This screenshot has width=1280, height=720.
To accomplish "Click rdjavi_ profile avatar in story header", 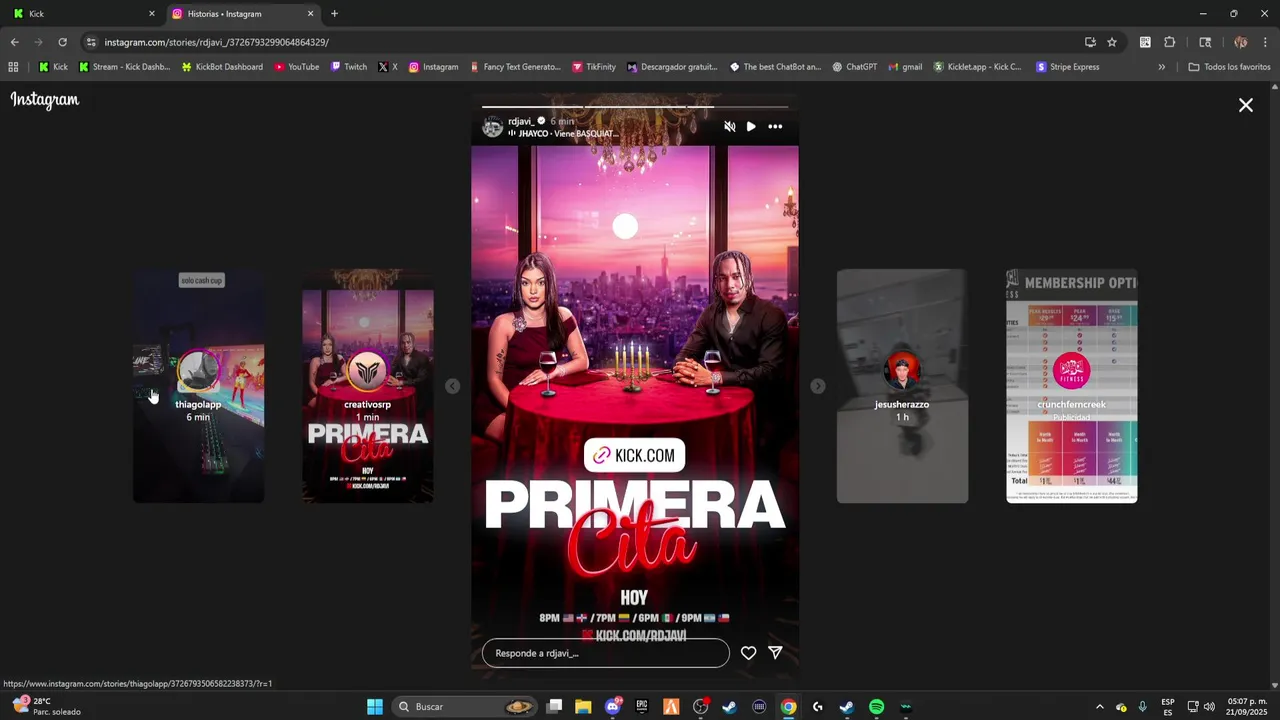I will (x=492, y=127).
